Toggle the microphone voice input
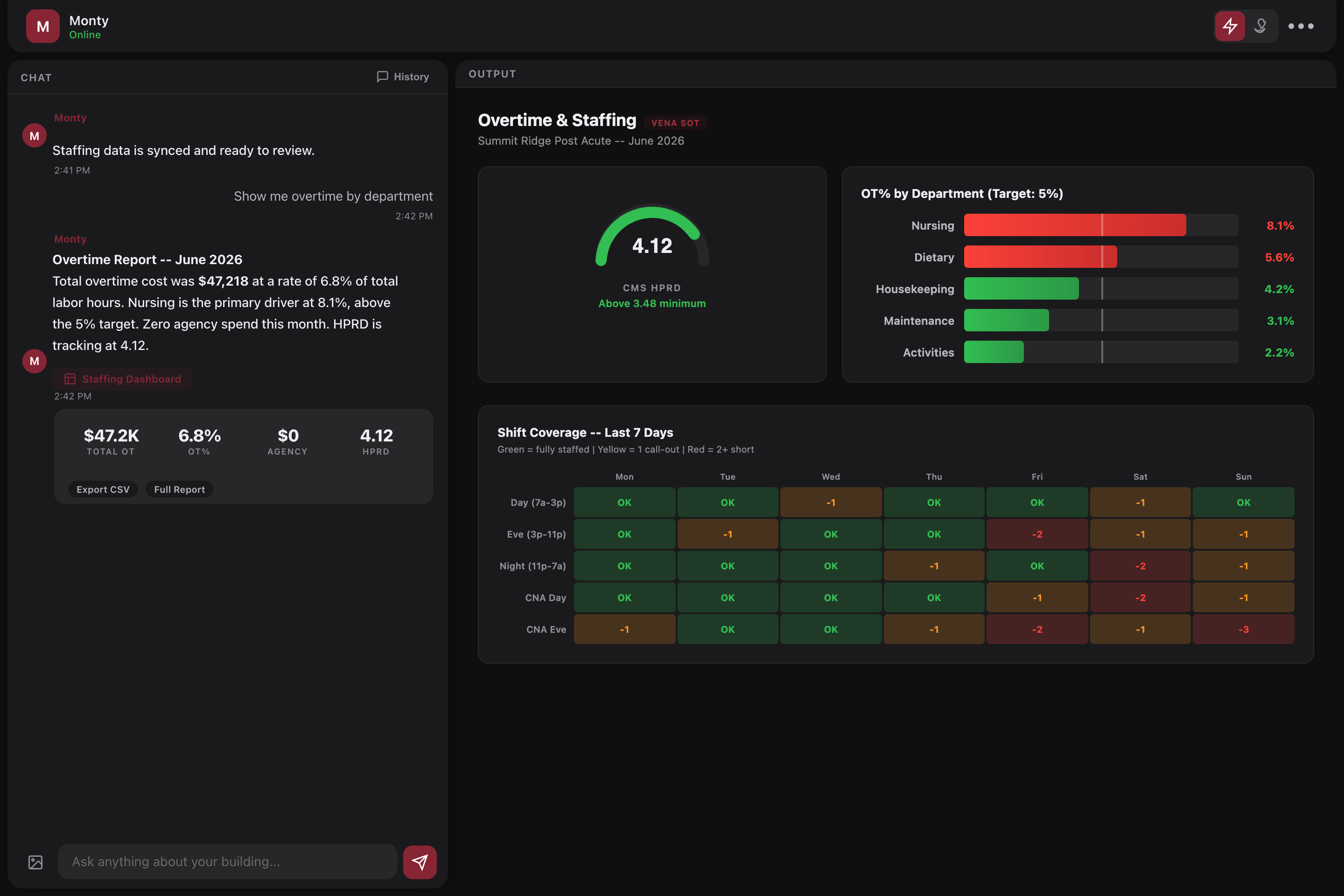Image resolution: width=1344 pixels, height=896 pixels. pyautogui.click(x=1260, y=26)
